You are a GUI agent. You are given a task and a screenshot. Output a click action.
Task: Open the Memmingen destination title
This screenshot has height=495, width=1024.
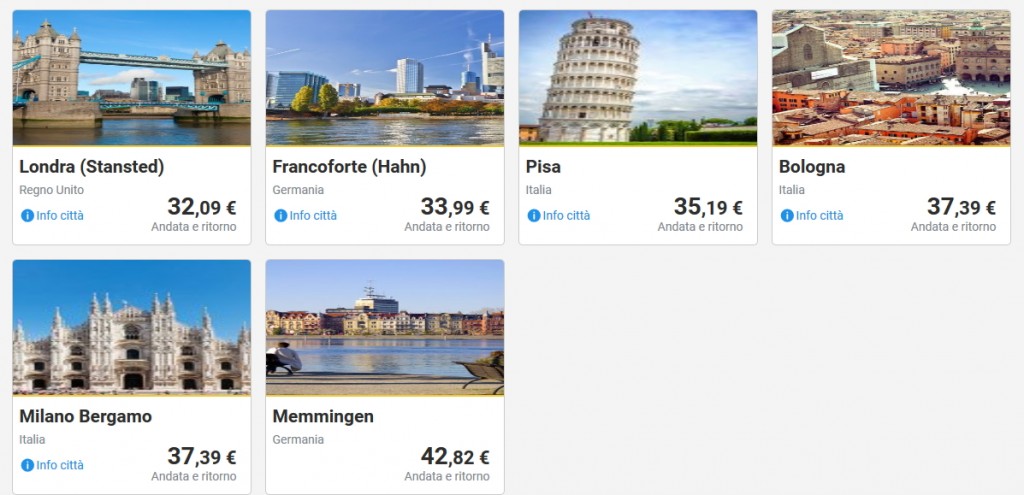pyautogui.click(x=323, y=416)
